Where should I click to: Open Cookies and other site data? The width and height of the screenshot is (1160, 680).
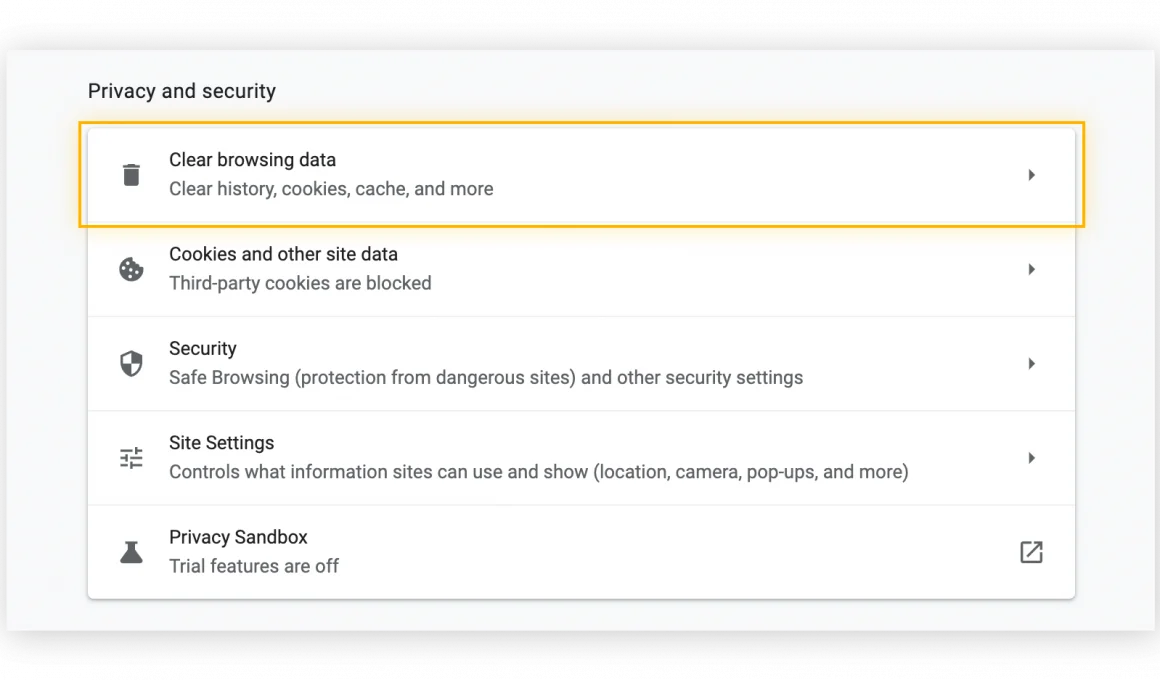coord(283,254)
